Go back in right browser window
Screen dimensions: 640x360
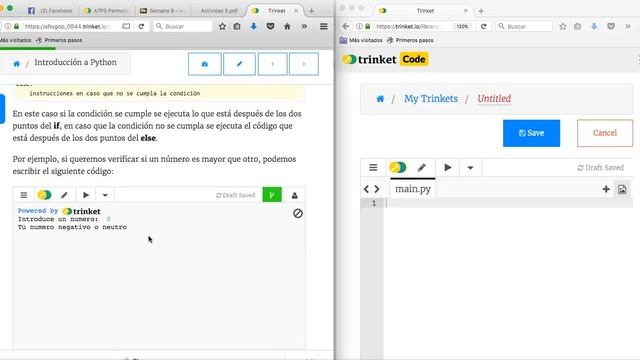point(346,27)
